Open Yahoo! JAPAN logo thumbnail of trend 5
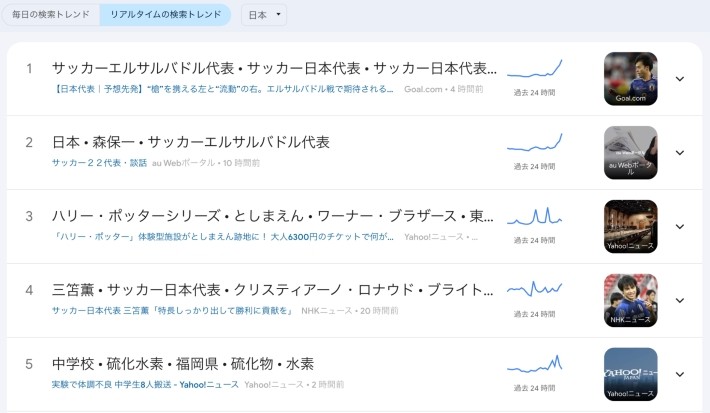710x413 pixels. point(631,374)
